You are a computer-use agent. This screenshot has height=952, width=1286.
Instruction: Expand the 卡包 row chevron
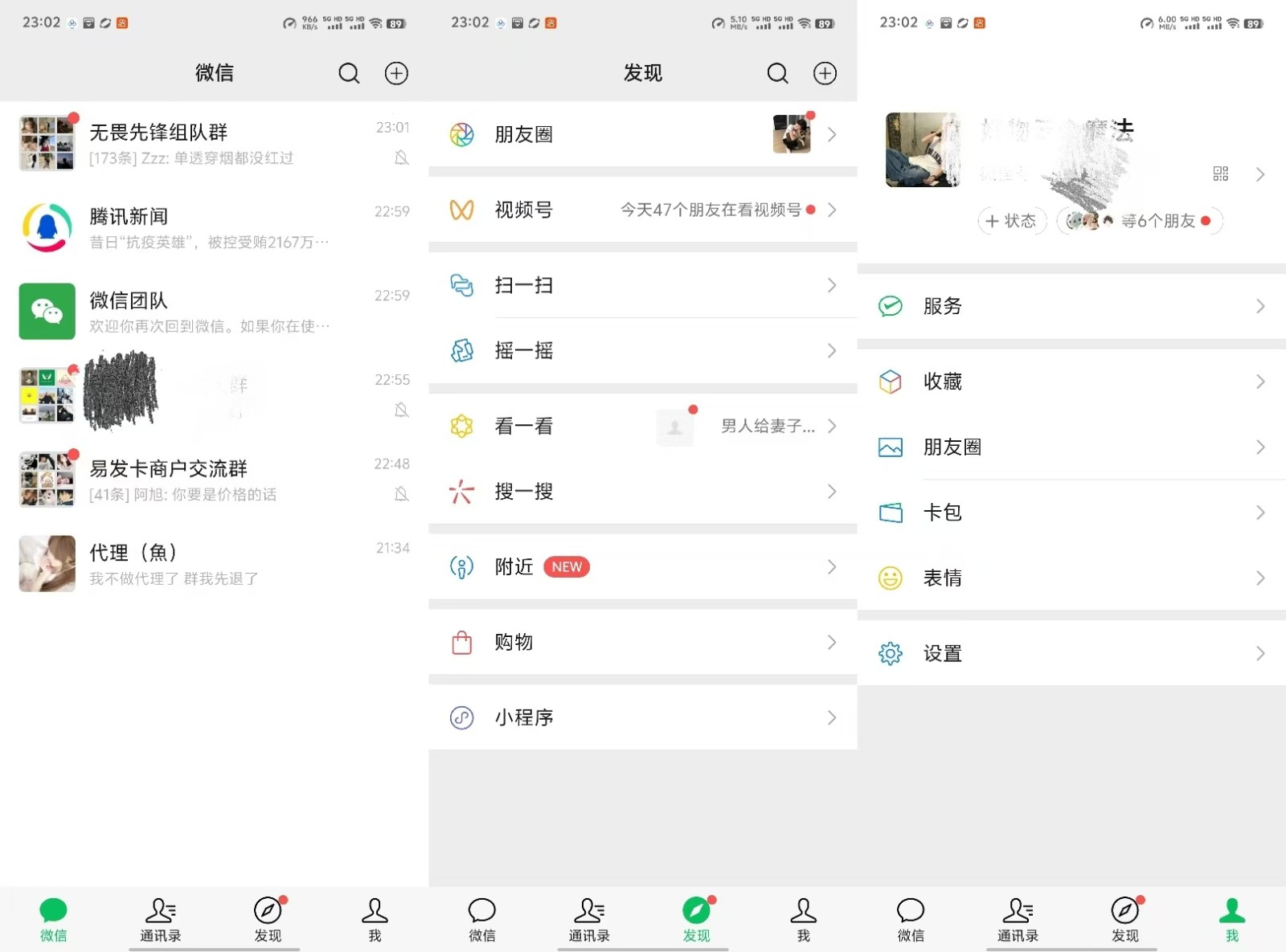pyautogui.click(x=1260, y=513)
